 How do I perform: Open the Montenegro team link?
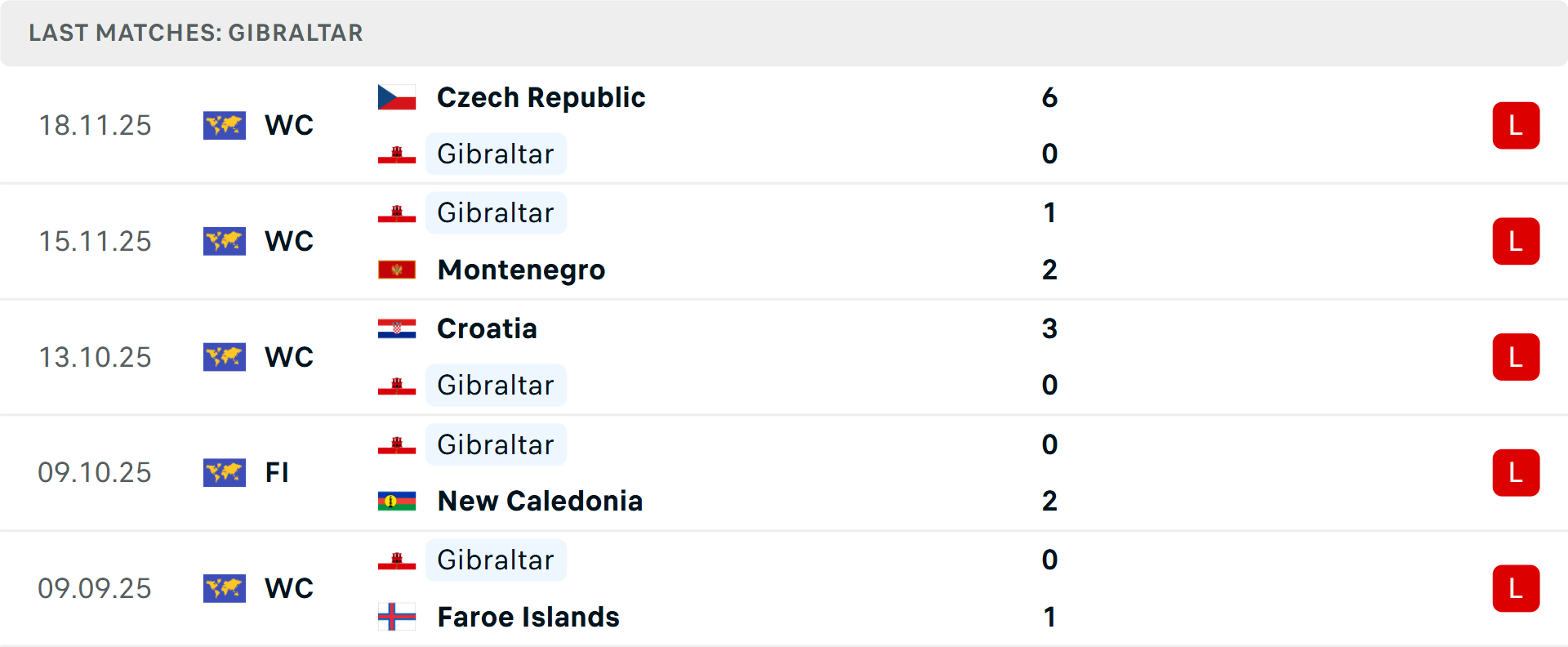pos(521,270)
